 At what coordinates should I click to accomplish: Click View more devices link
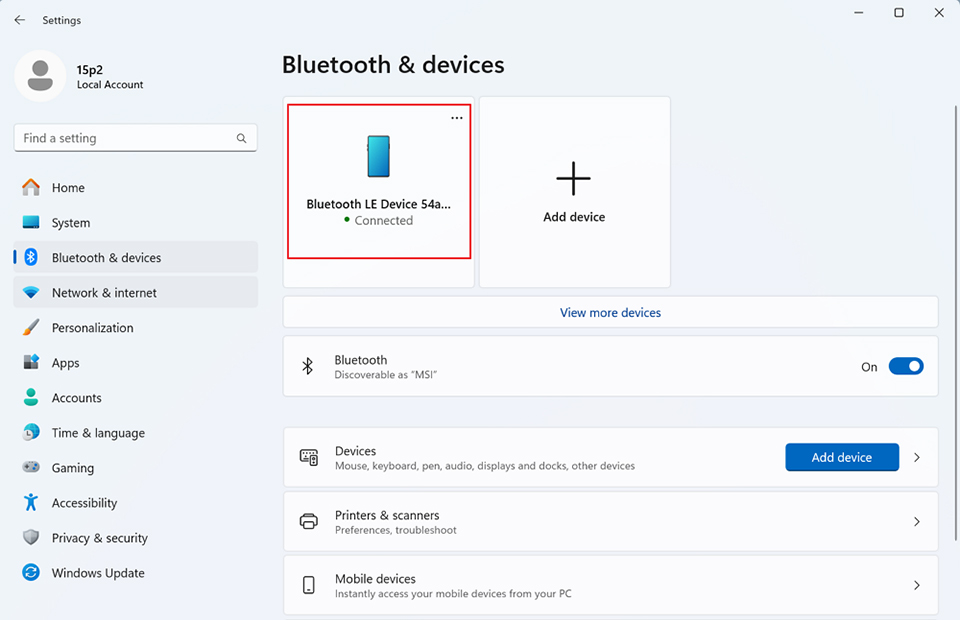pos(610,312)
